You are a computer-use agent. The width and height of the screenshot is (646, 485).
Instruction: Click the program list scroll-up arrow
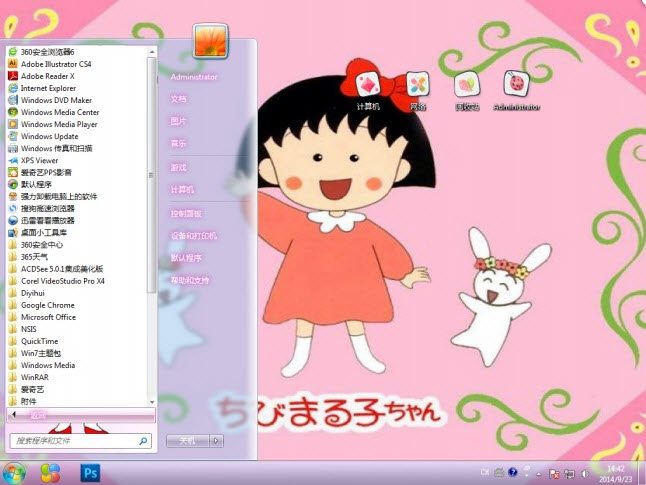click(152, 52)
